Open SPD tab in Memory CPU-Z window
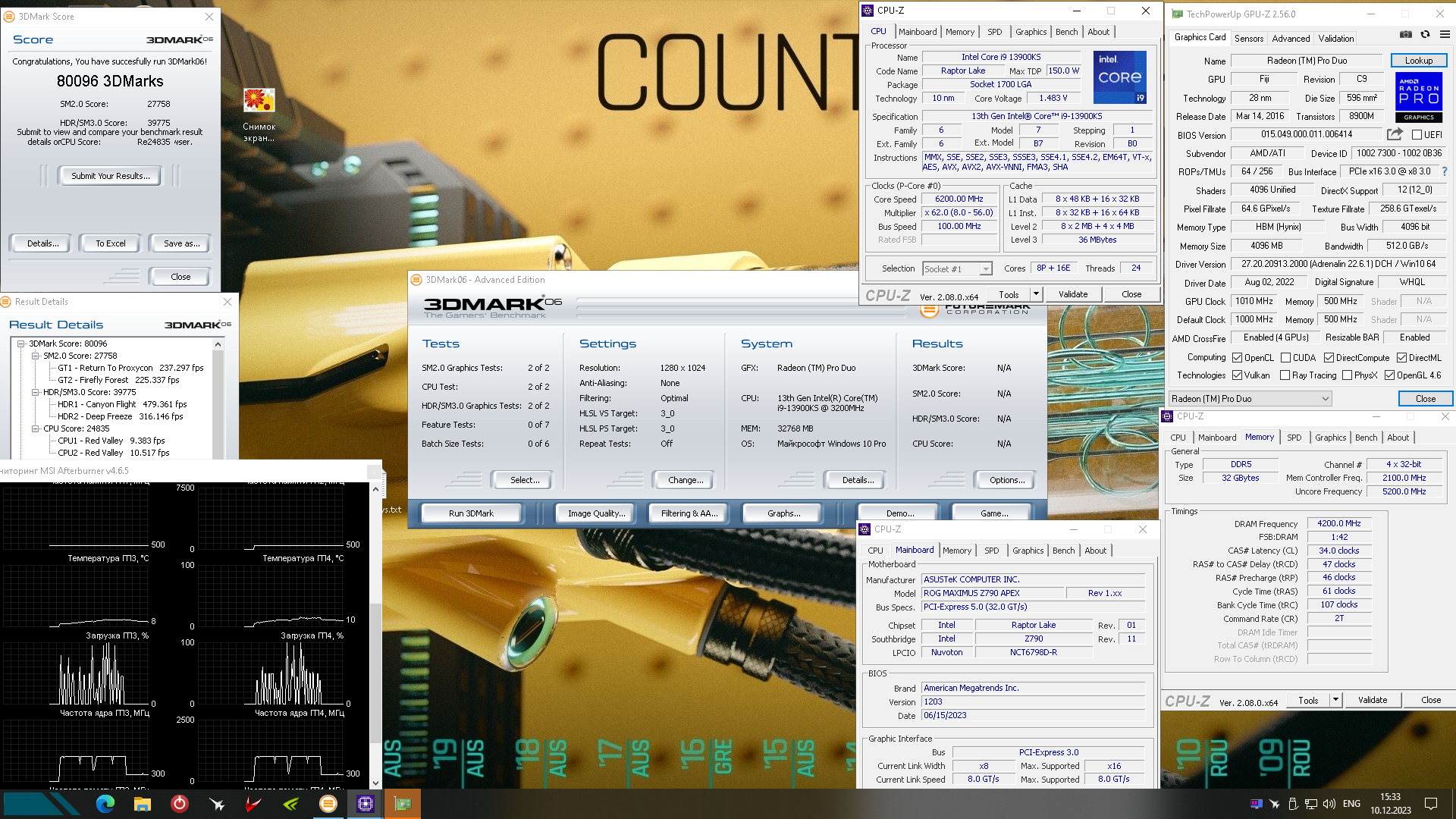This screenshot has height=819, width=1456. (x=1294, y=438)
